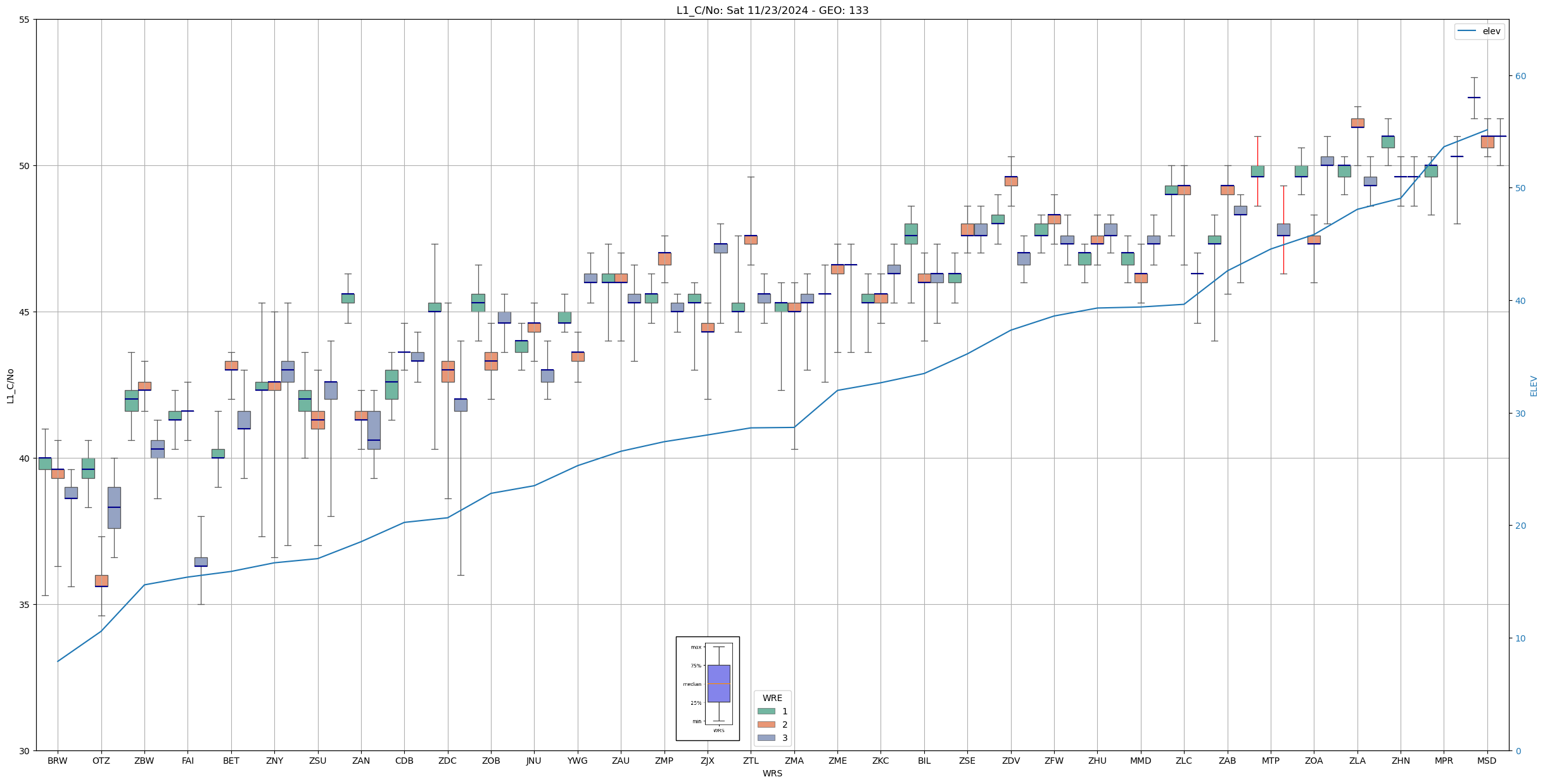The image size is (1545, 784).
Task: Click the ELEV right axis label
Action: [x=1534, y=386]
